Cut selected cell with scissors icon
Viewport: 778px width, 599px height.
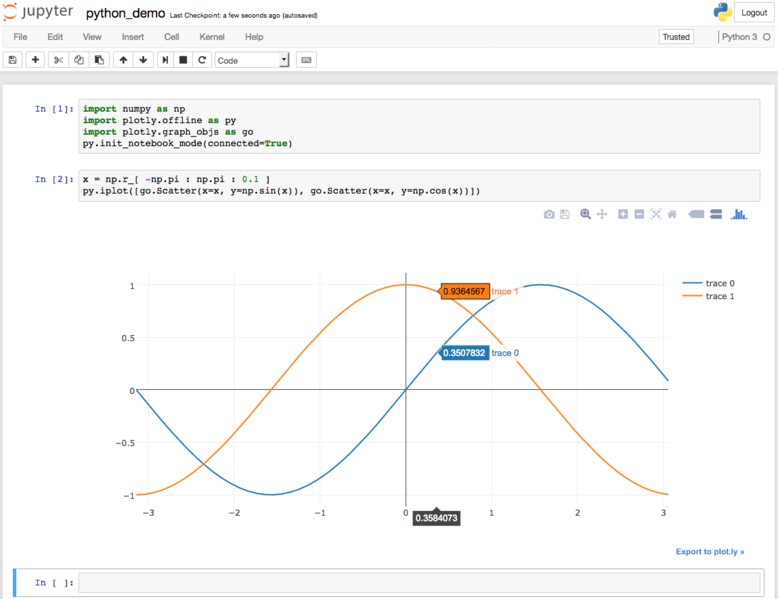tap(59, 60)
